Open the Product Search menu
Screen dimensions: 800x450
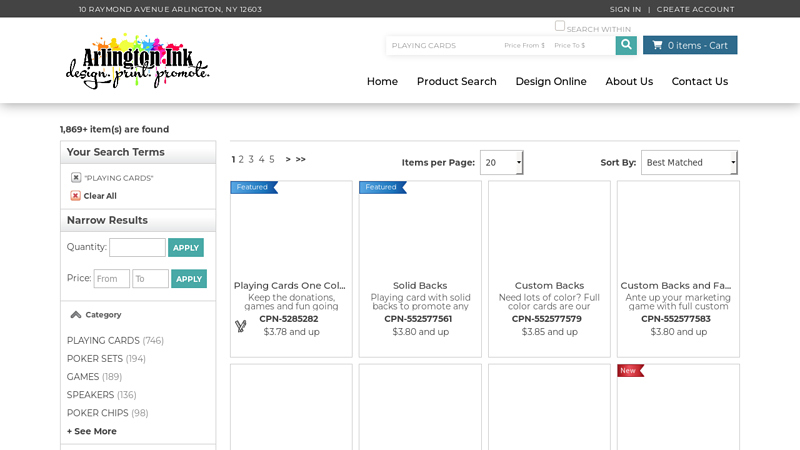pyautogui.click(x=456, y=82)
